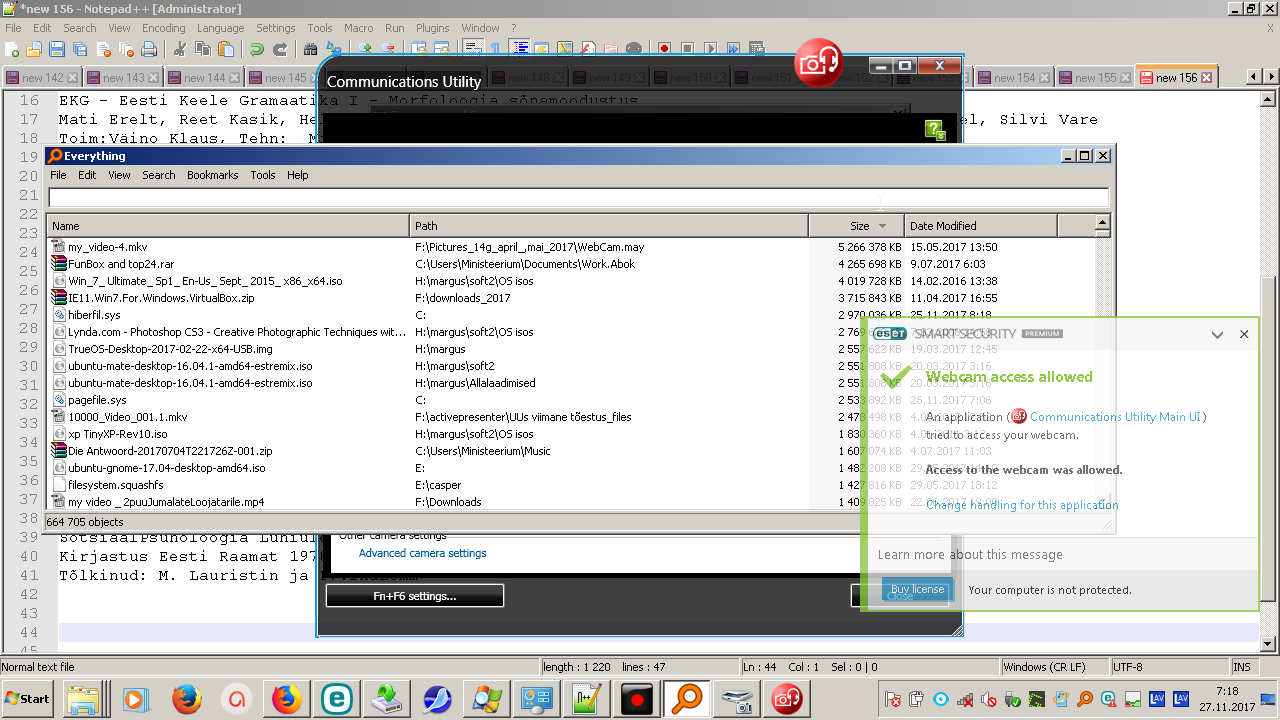Undo the last edit in Notepad++
This screenshot has height=720, width=1280.
[x=257, y=48]
